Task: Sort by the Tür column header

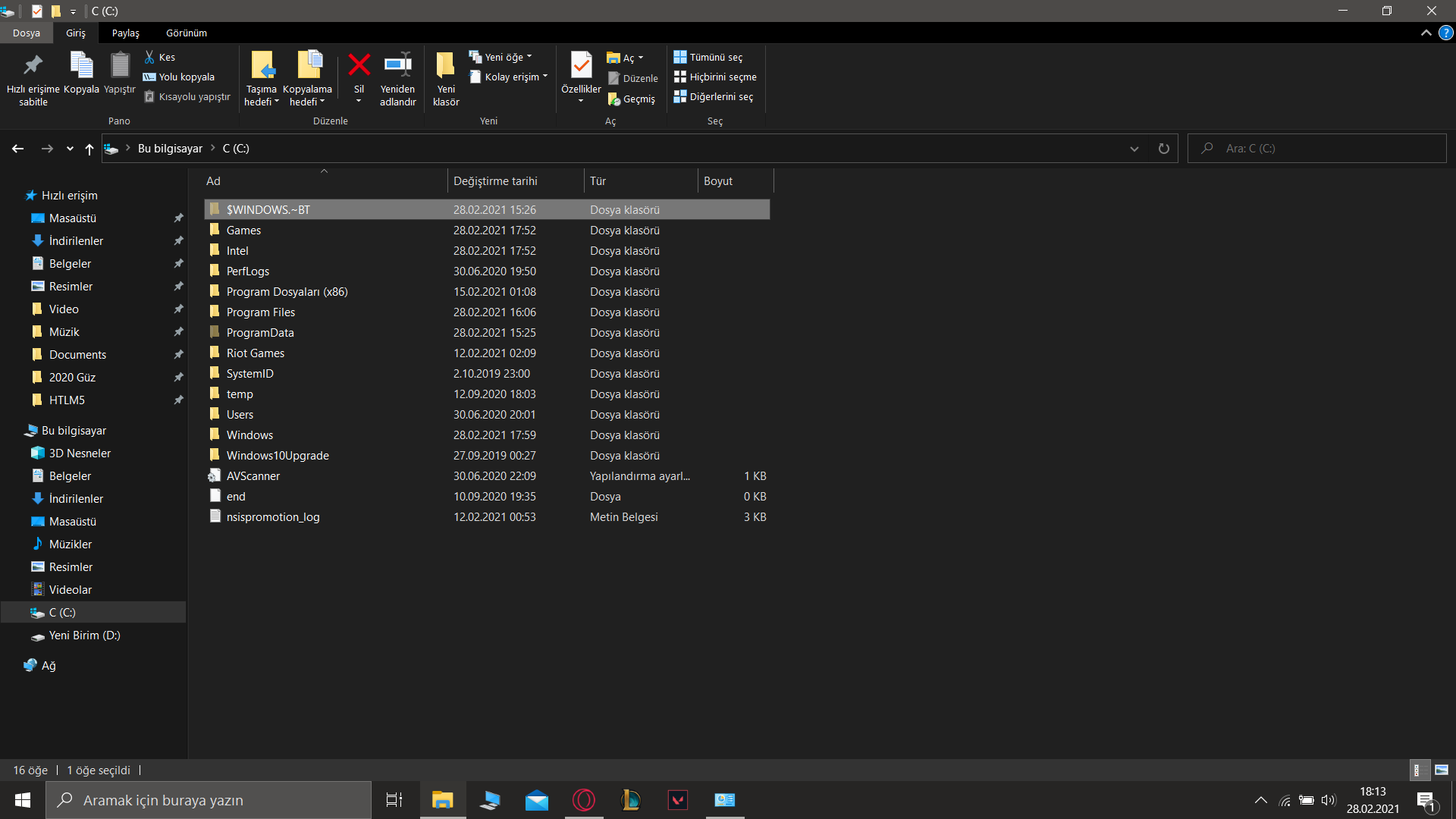Action: point(641,180)
